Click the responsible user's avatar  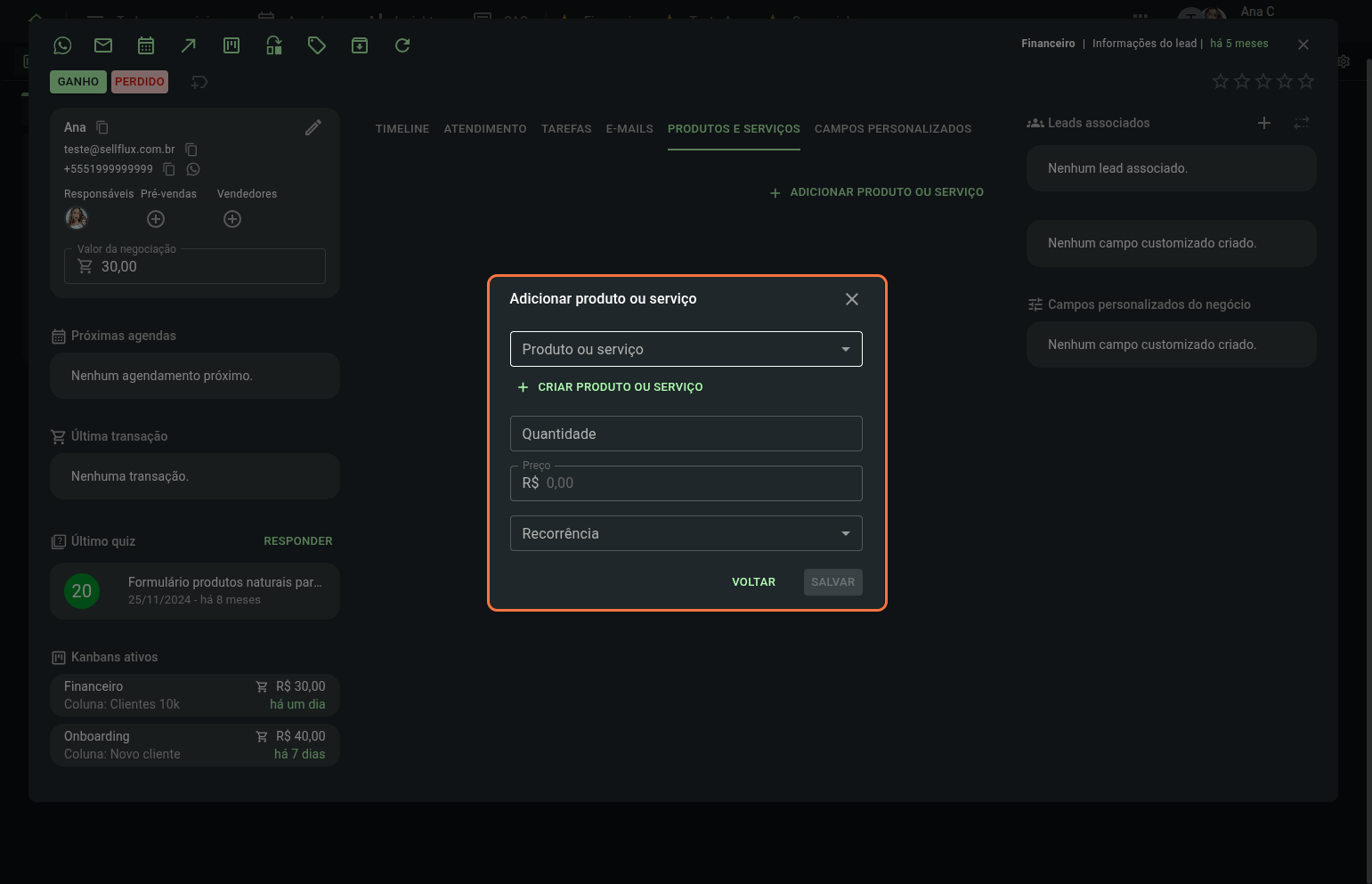click(77, 218)
